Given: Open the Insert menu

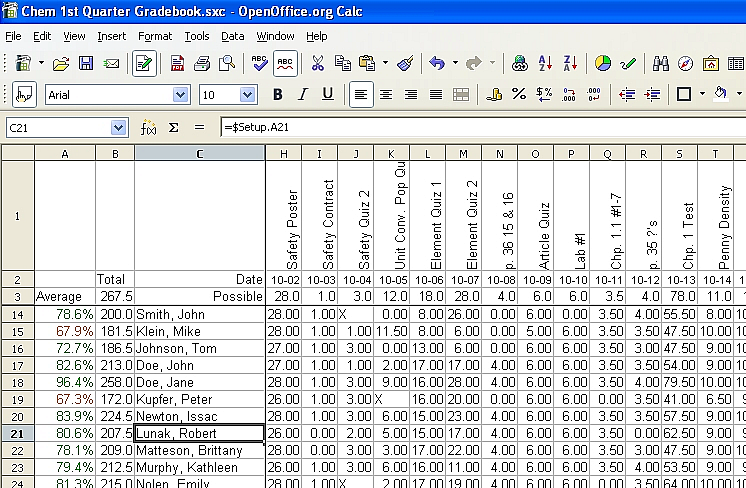Looking at the screenshot, I should 112,36.
